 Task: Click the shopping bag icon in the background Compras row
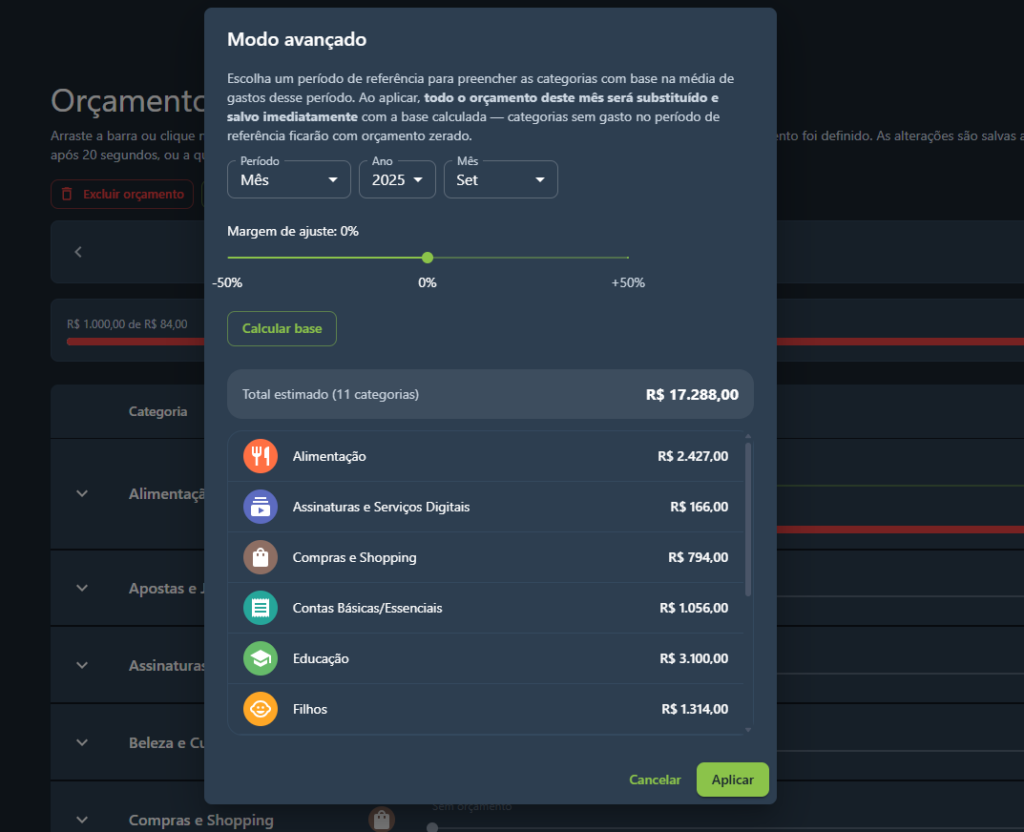click(x=381, y=819)
